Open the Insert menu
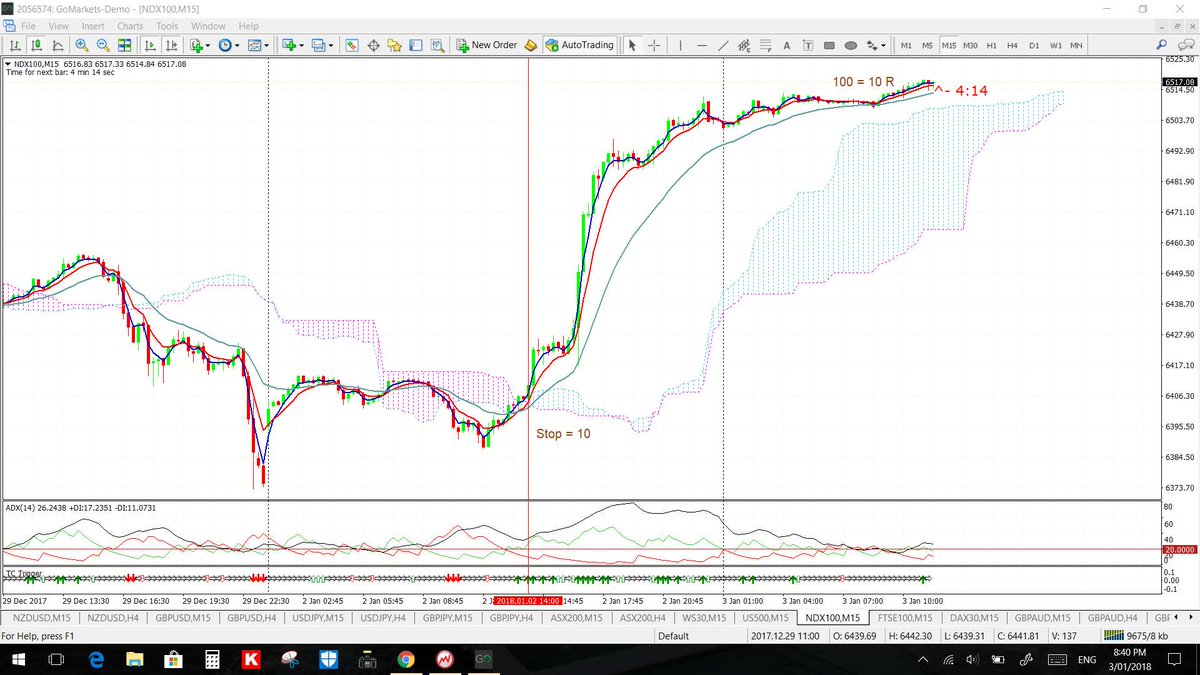 (93, 26)
